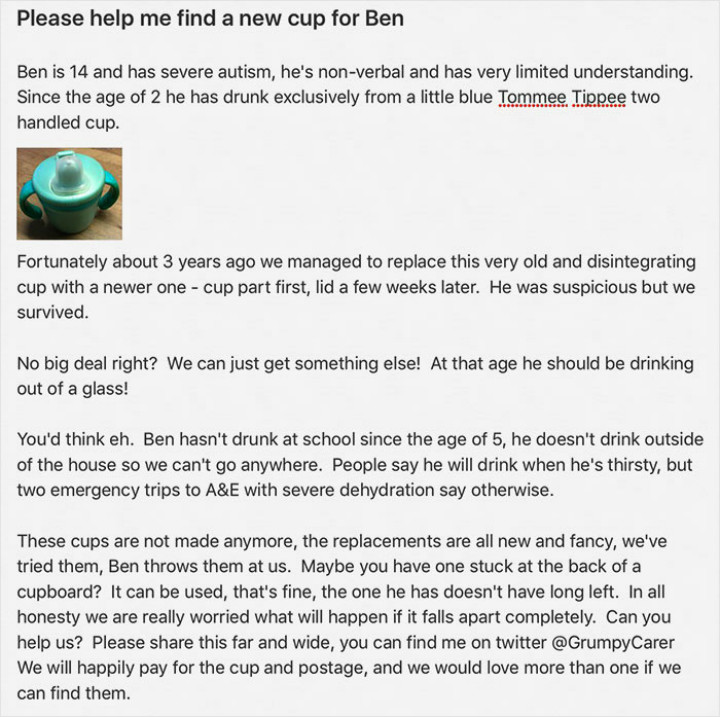Click the spell-flagged word 'Tommee'
720x717 pixels.
tap(533, 97)
